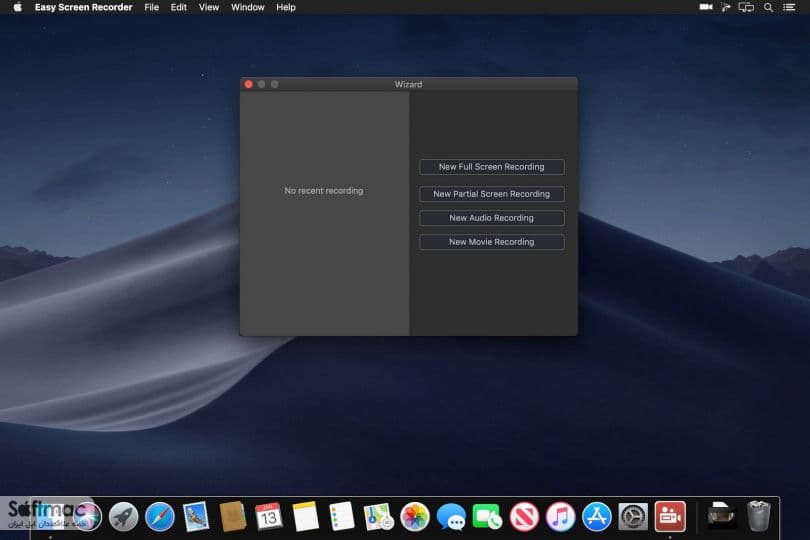Start New Full Screen Recording

491,167
